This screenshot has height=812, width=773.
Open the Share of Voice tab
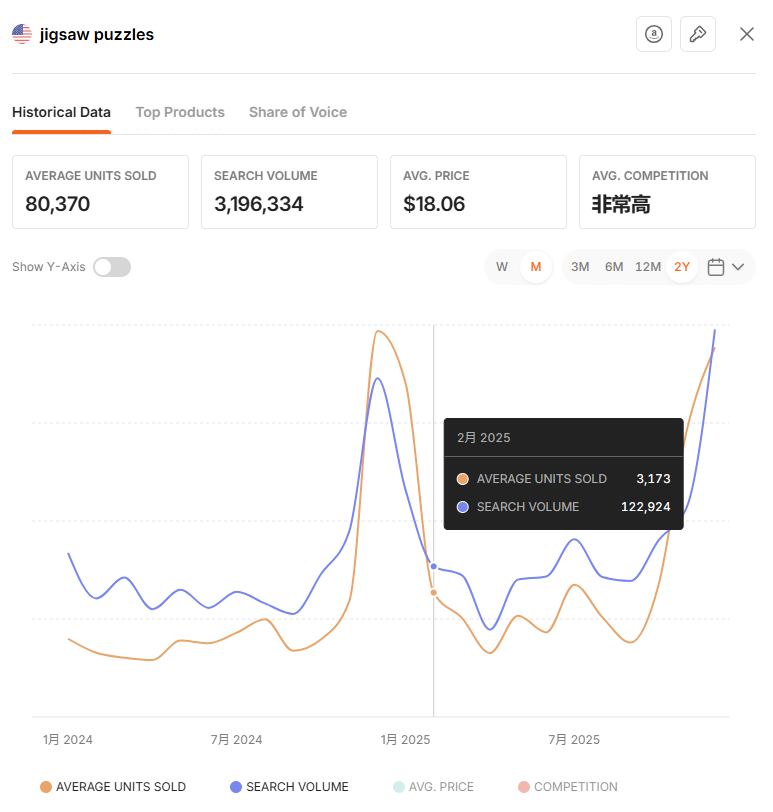[x=298, y=112]
